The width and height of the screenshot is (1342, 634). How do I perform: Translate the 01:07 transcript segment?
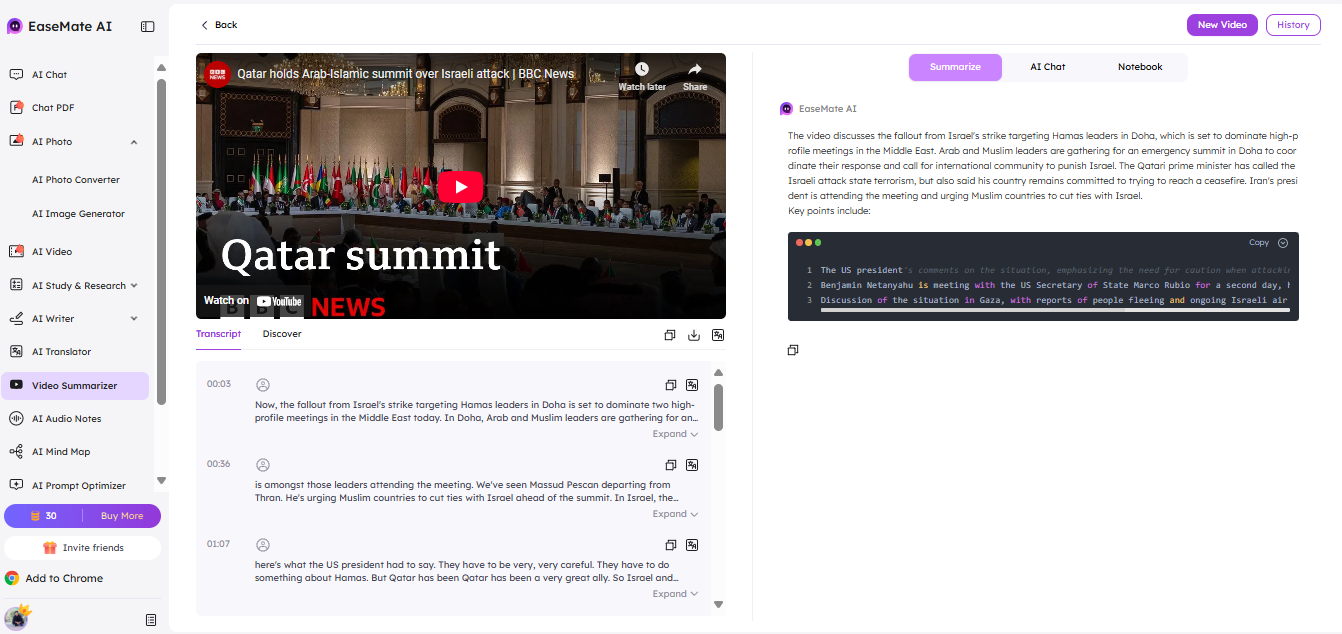pyautogui.click(x=692, y=545)
